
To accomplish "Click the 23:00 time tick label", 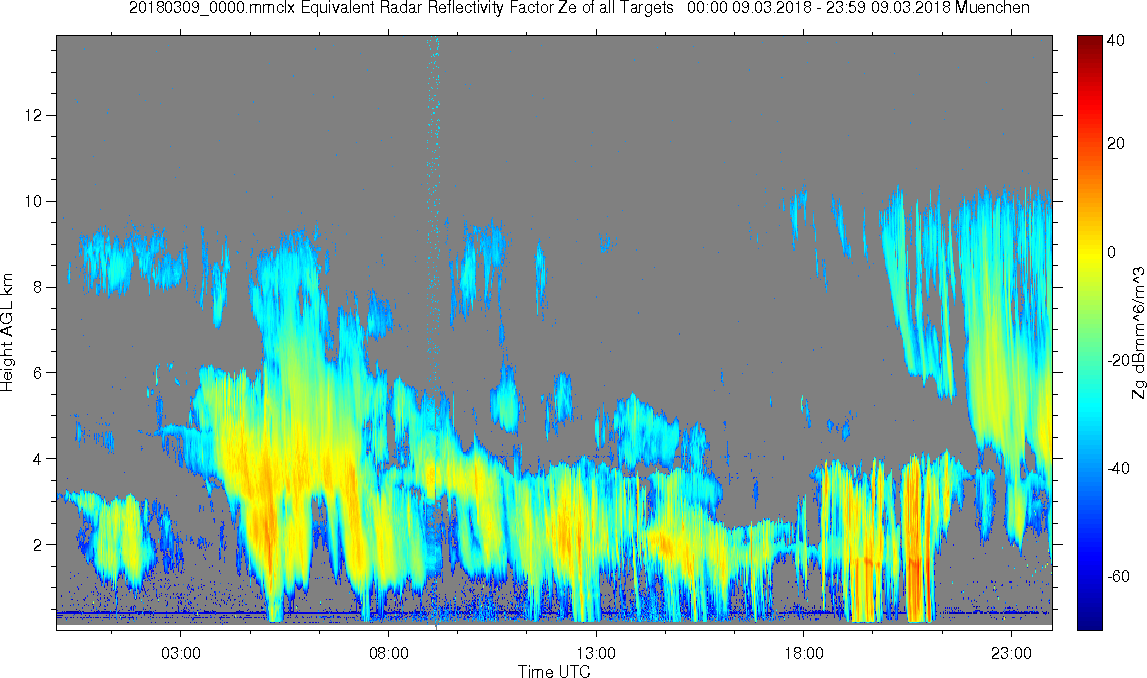I will pyautogui.click(x=1012, y=653).
